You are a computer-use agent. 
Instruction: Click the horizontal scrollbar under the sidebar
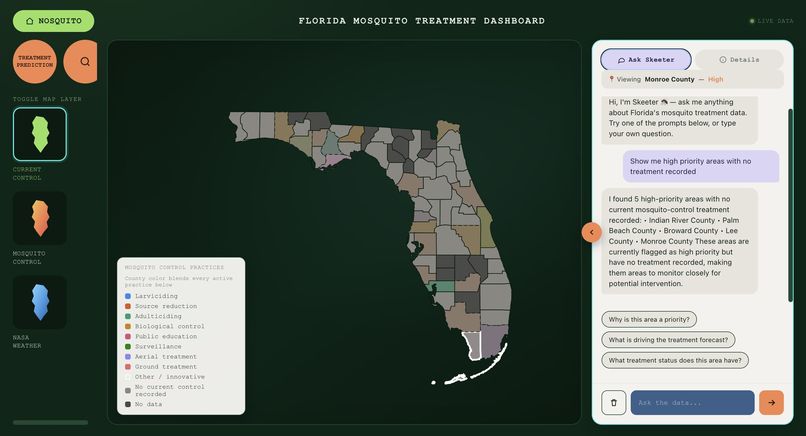50,423
